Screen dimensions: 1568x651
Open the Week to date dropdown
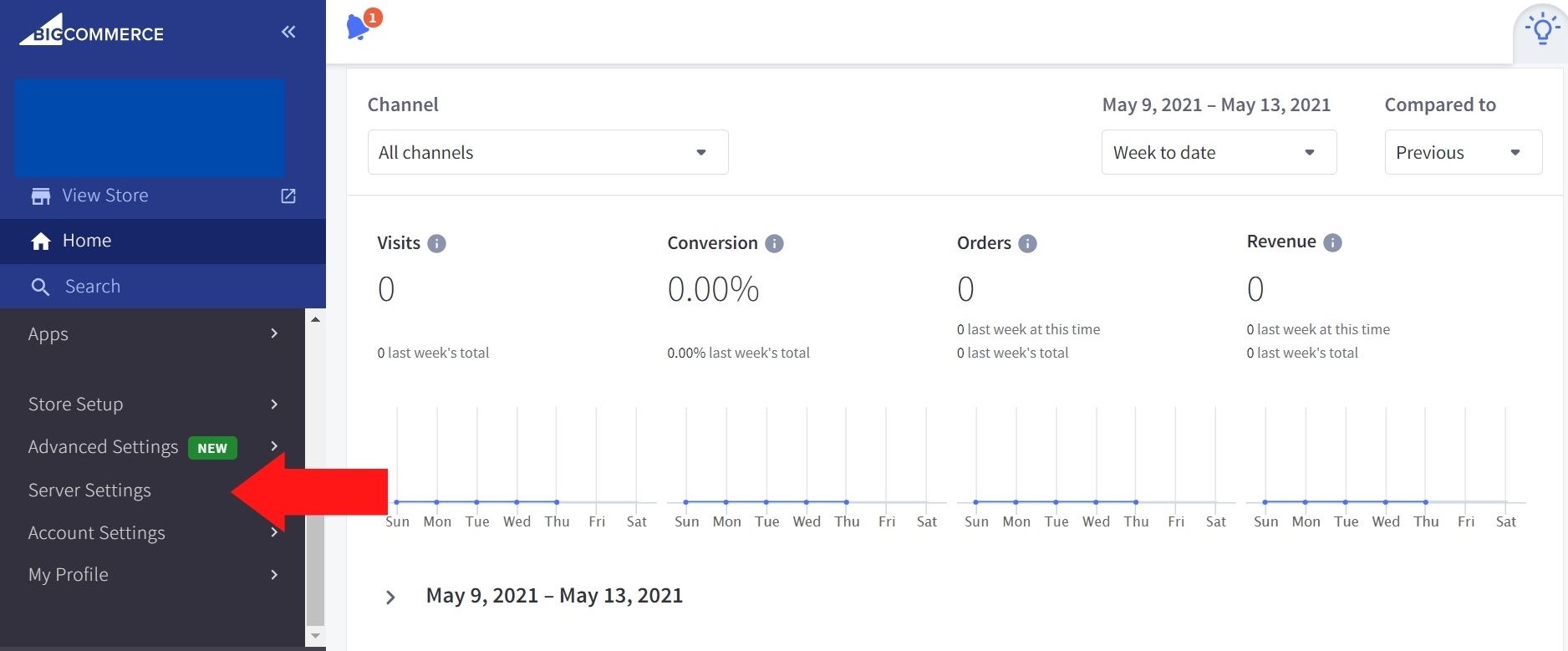1218,152
